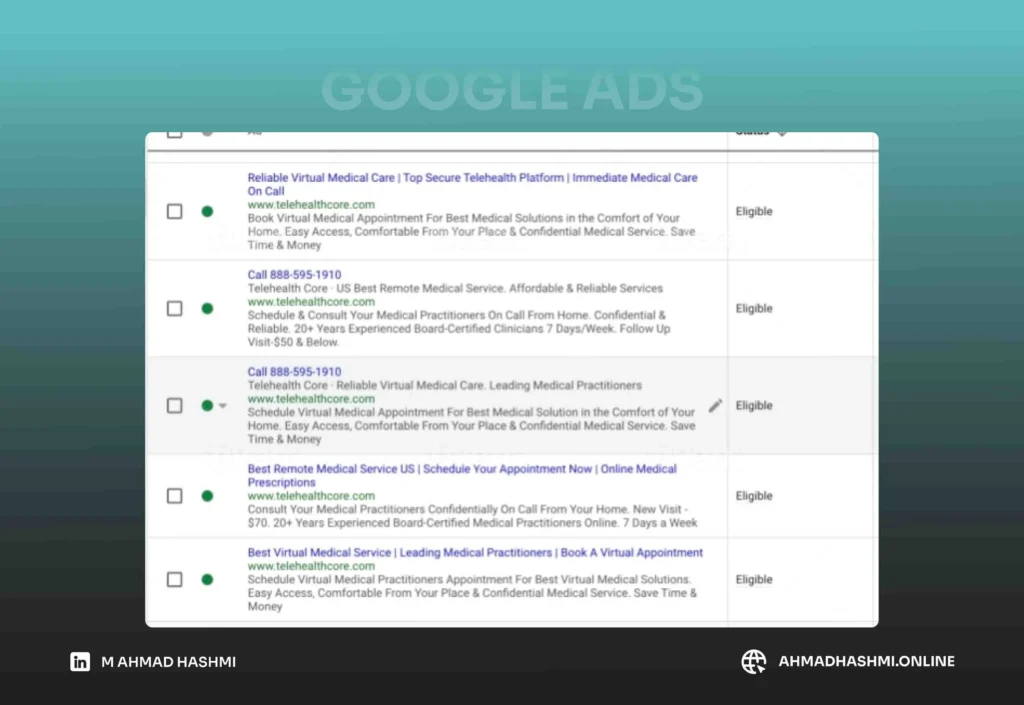The width and height of the screenshot is (1024, 705).
Task: Click the globe icon beside ahmadhashmi.online
Action: 753,661
